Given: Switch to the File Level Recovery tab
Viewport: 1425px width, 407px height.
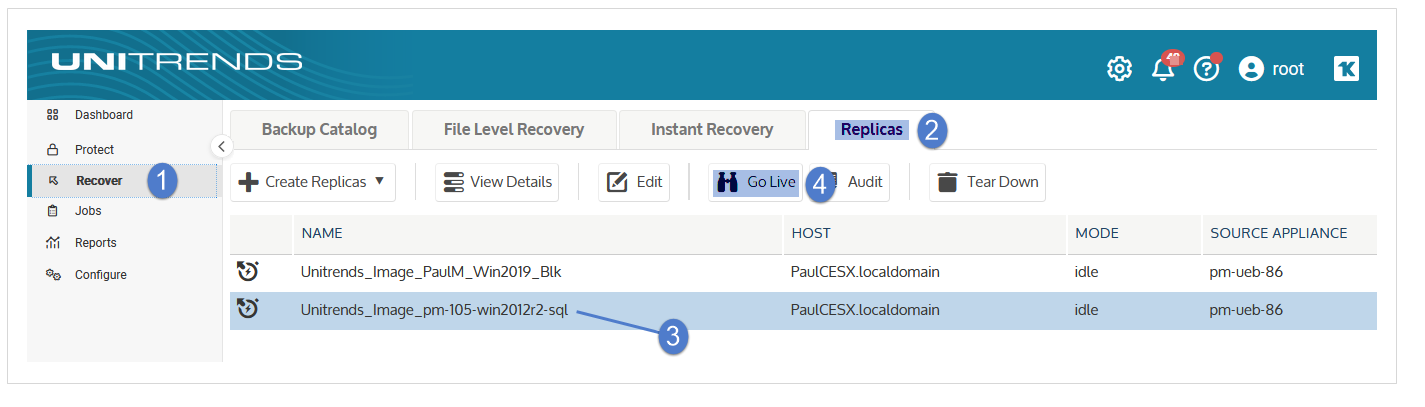Looking at the screenshot, I should tap(514, 130).
